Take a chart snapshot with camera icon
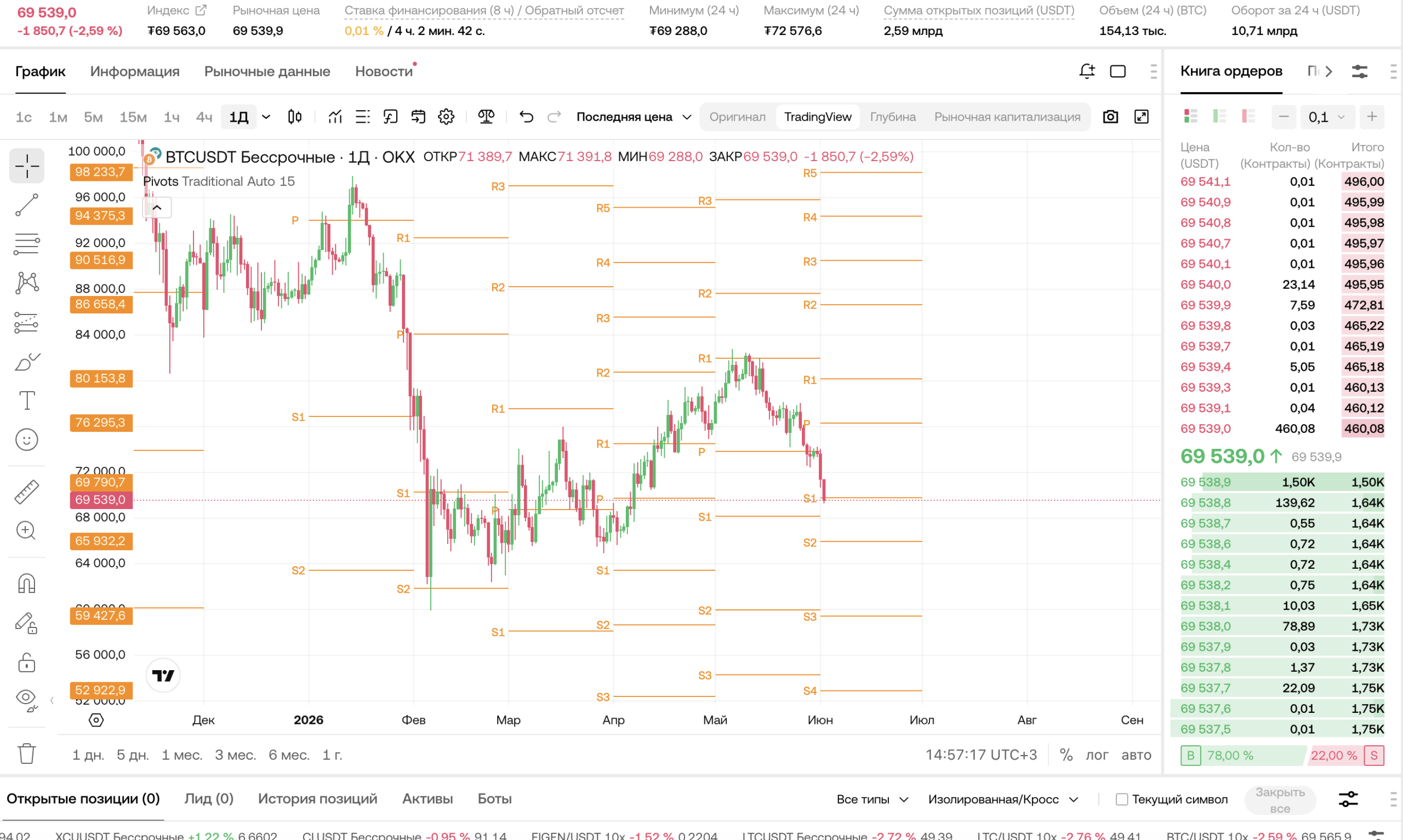Image resolution: width=1403 pixels, height=840 pixels. (x=1110, y=117)
